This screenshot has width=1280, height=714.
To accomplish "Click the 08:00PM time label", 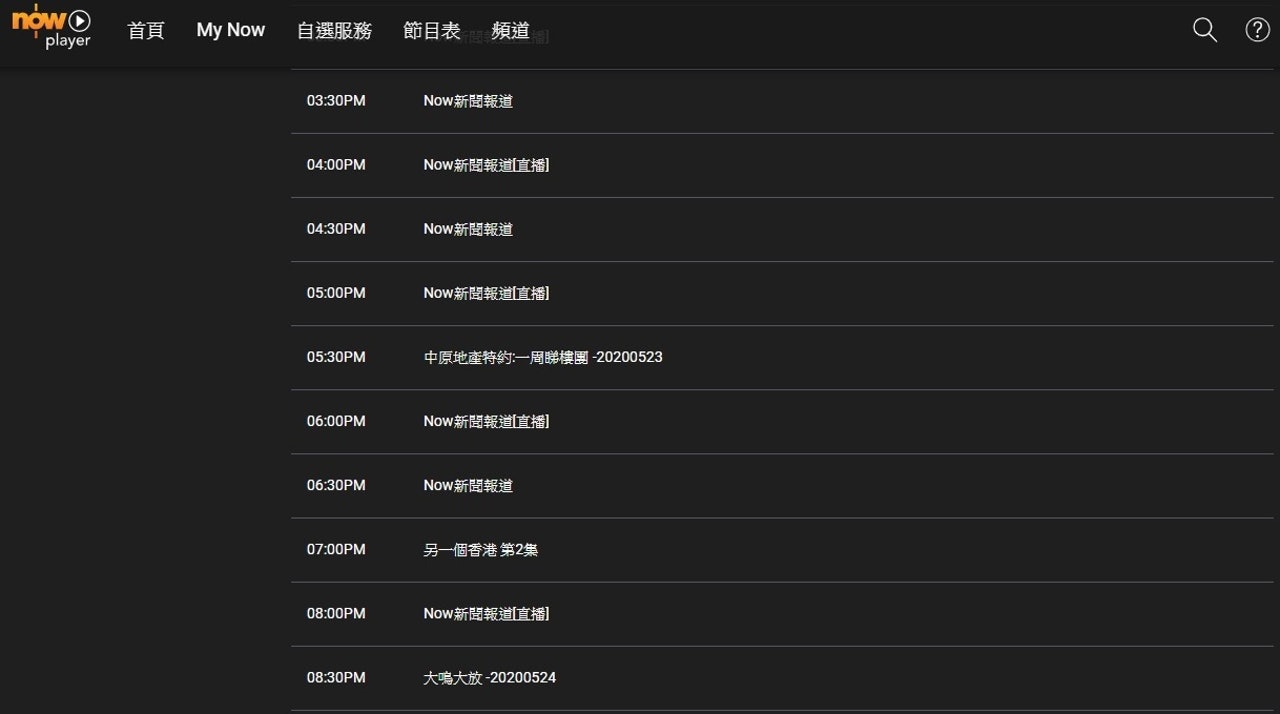I will coord(336,613).
